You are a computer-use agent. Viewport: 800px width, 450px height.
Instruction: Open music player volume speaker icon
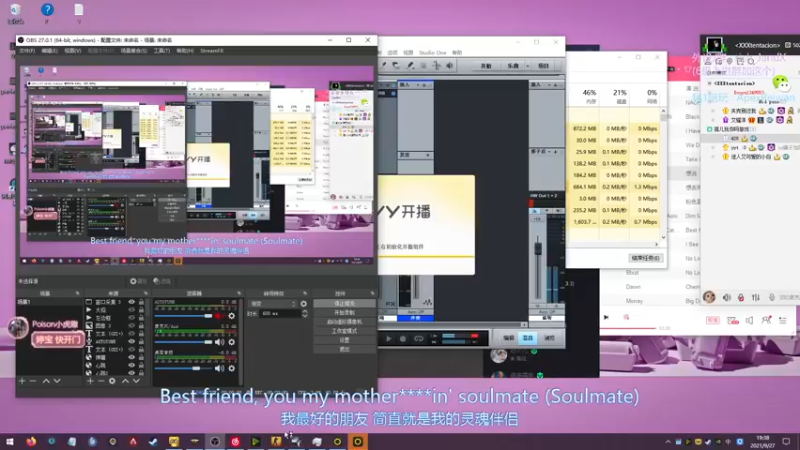(749, 320)
